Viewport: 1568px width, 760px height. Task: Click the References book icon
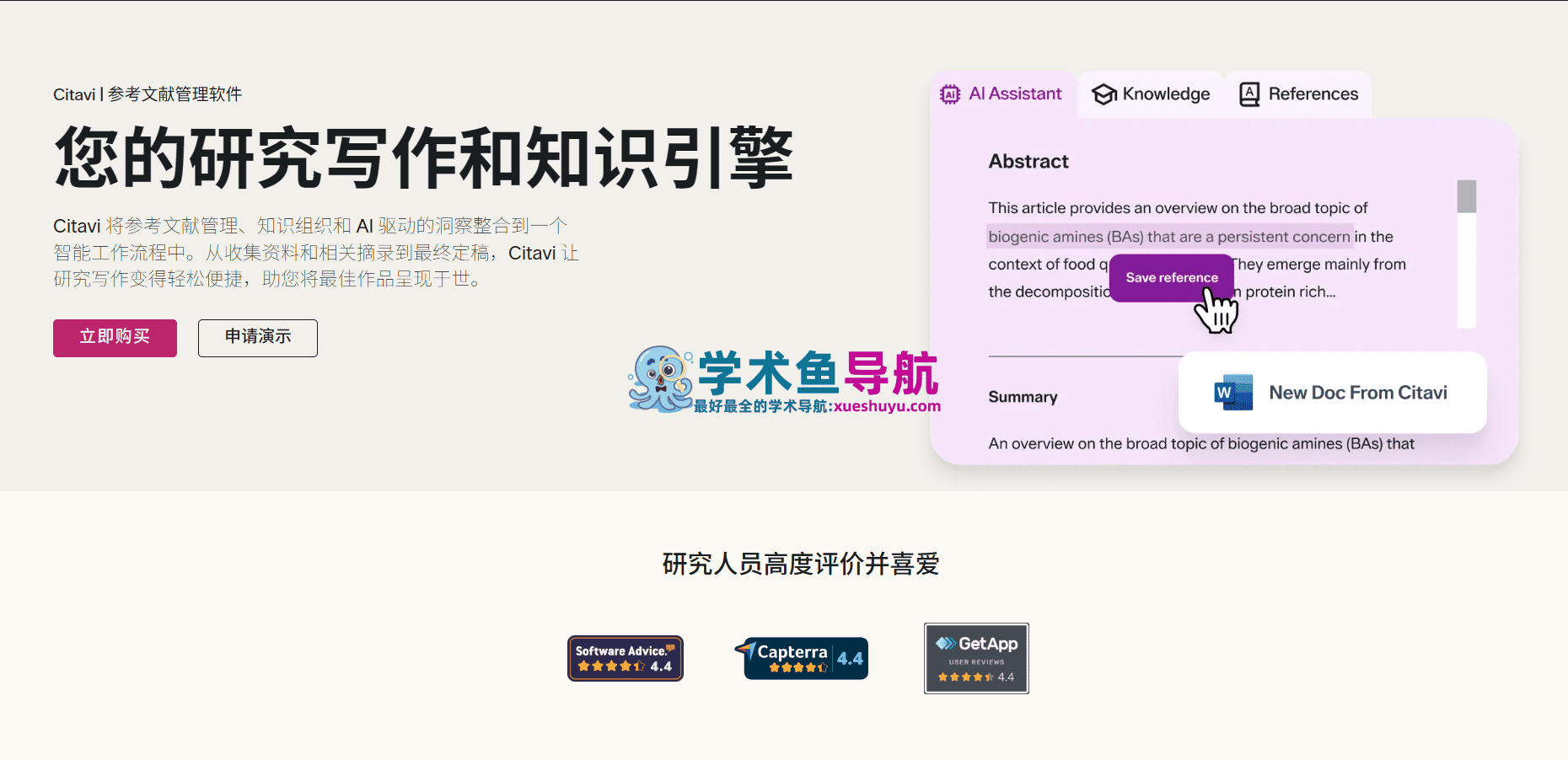point(1249,94)
